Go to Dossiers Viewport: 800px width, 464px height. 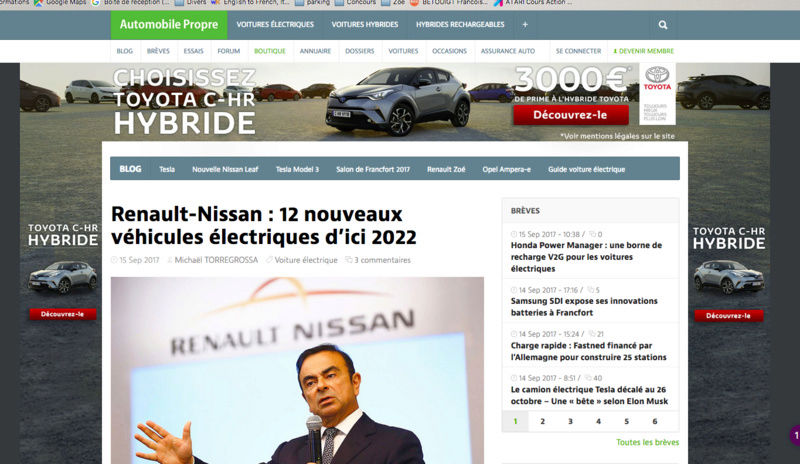360,51
